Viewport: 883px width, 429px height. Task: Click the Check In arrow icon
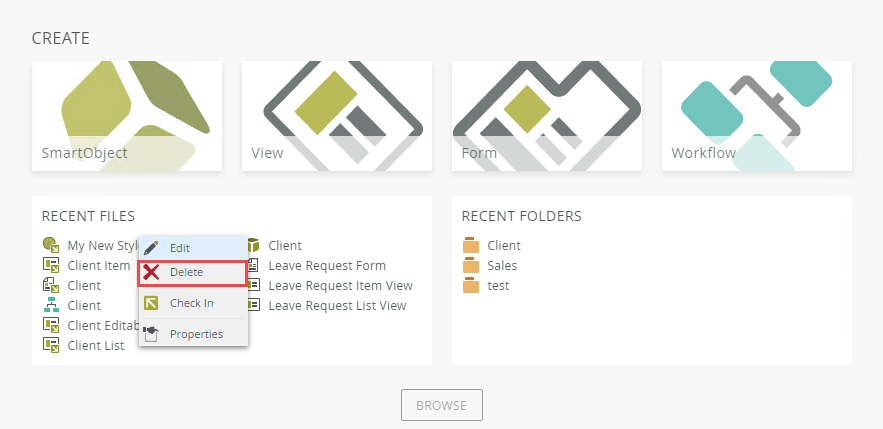tap(152, 303)
